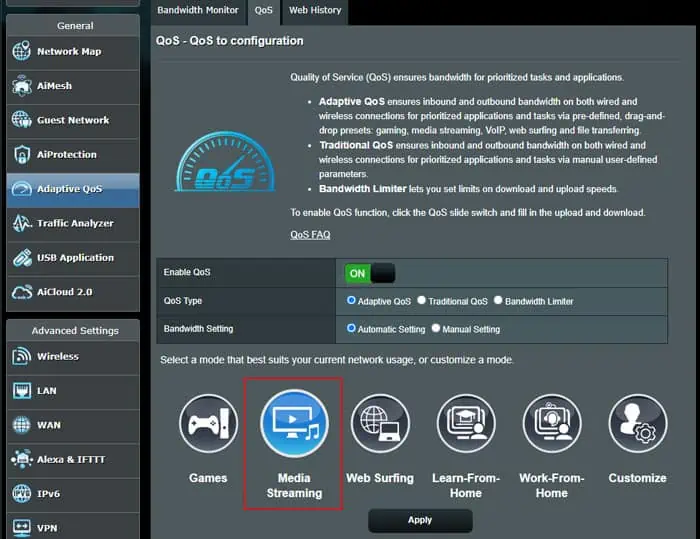Open the Traffic Analyzer waveform icon
The height and width of the screenshot is (539, 700).
pos(21,223)
